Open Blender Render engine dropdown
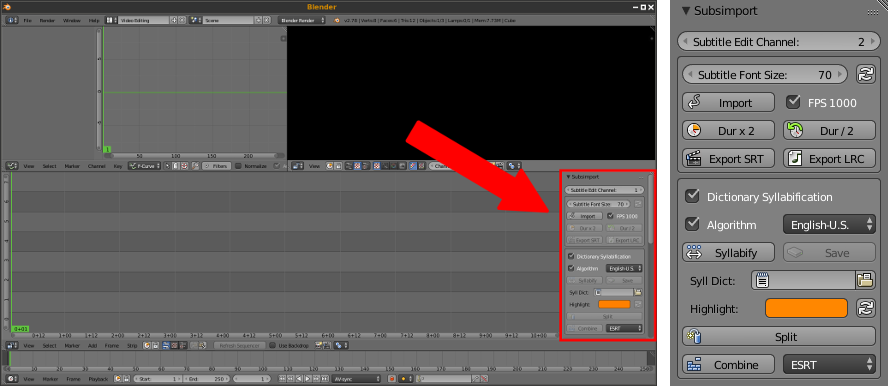 [302, 20]
